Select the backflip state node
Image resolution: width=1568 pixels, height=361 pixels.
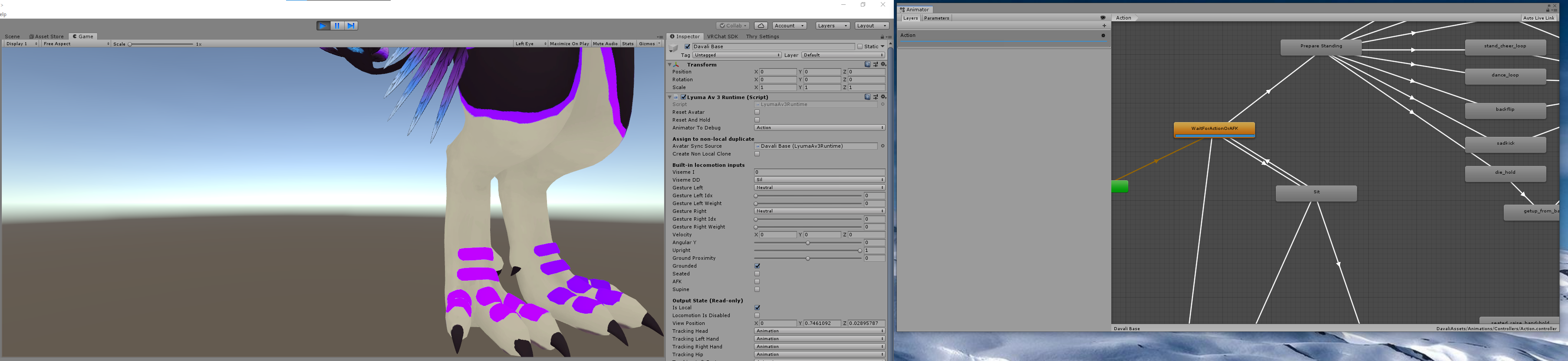point(1505,110)
